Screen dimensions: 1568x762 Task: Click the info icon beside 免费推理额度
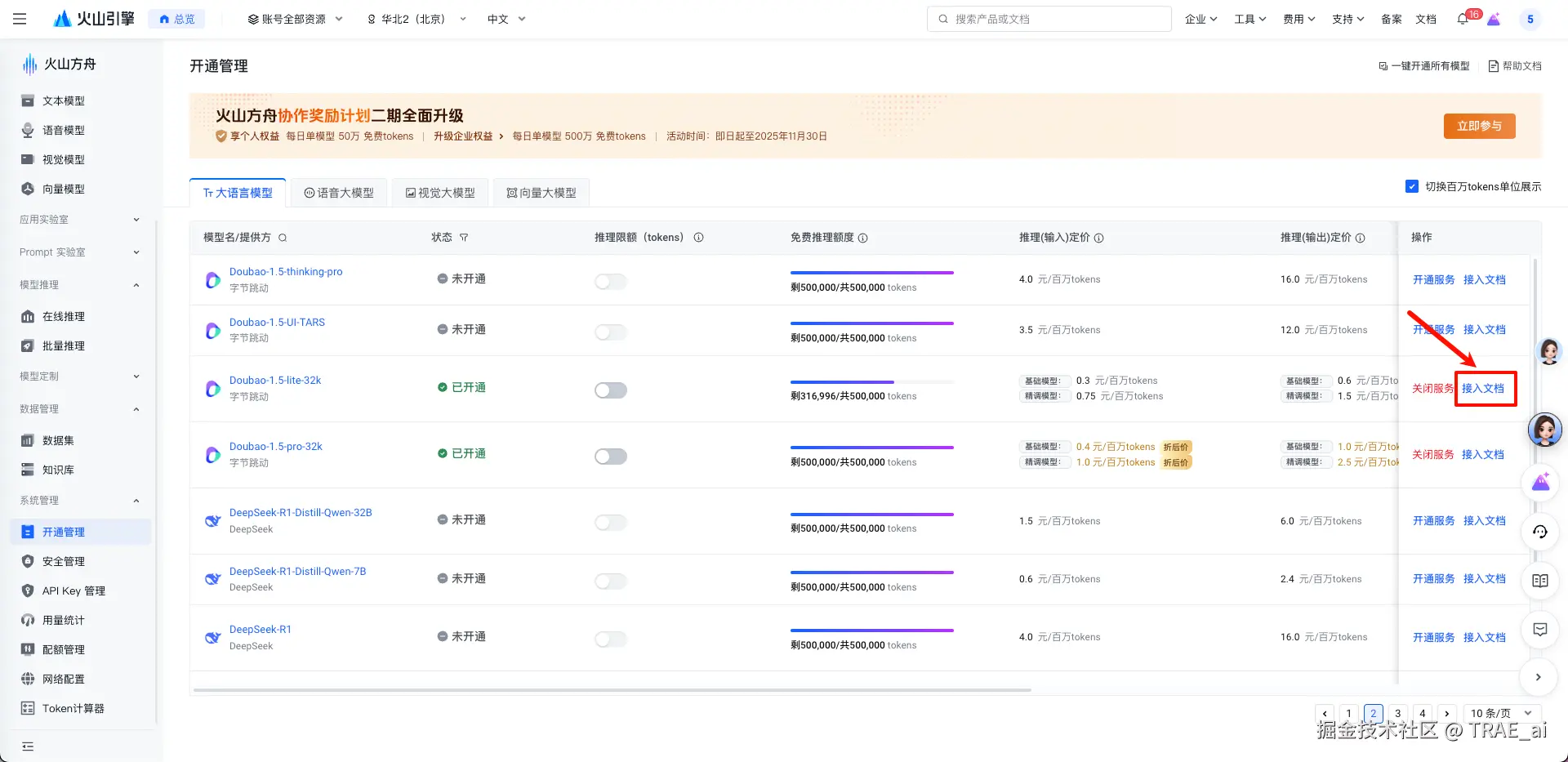(863, 238)
